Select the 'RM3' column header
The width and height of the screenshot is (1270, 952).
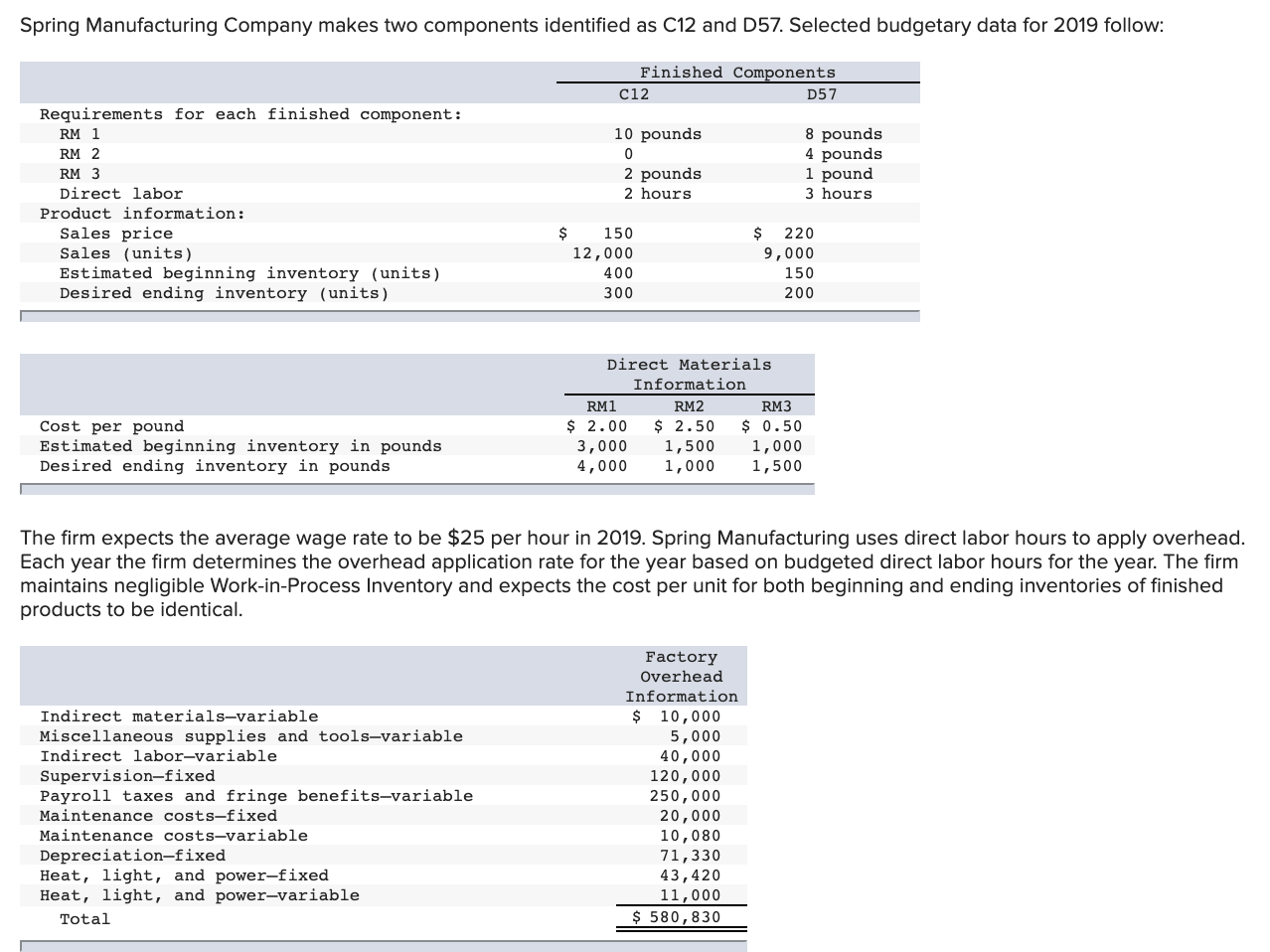tap(777, 406)
